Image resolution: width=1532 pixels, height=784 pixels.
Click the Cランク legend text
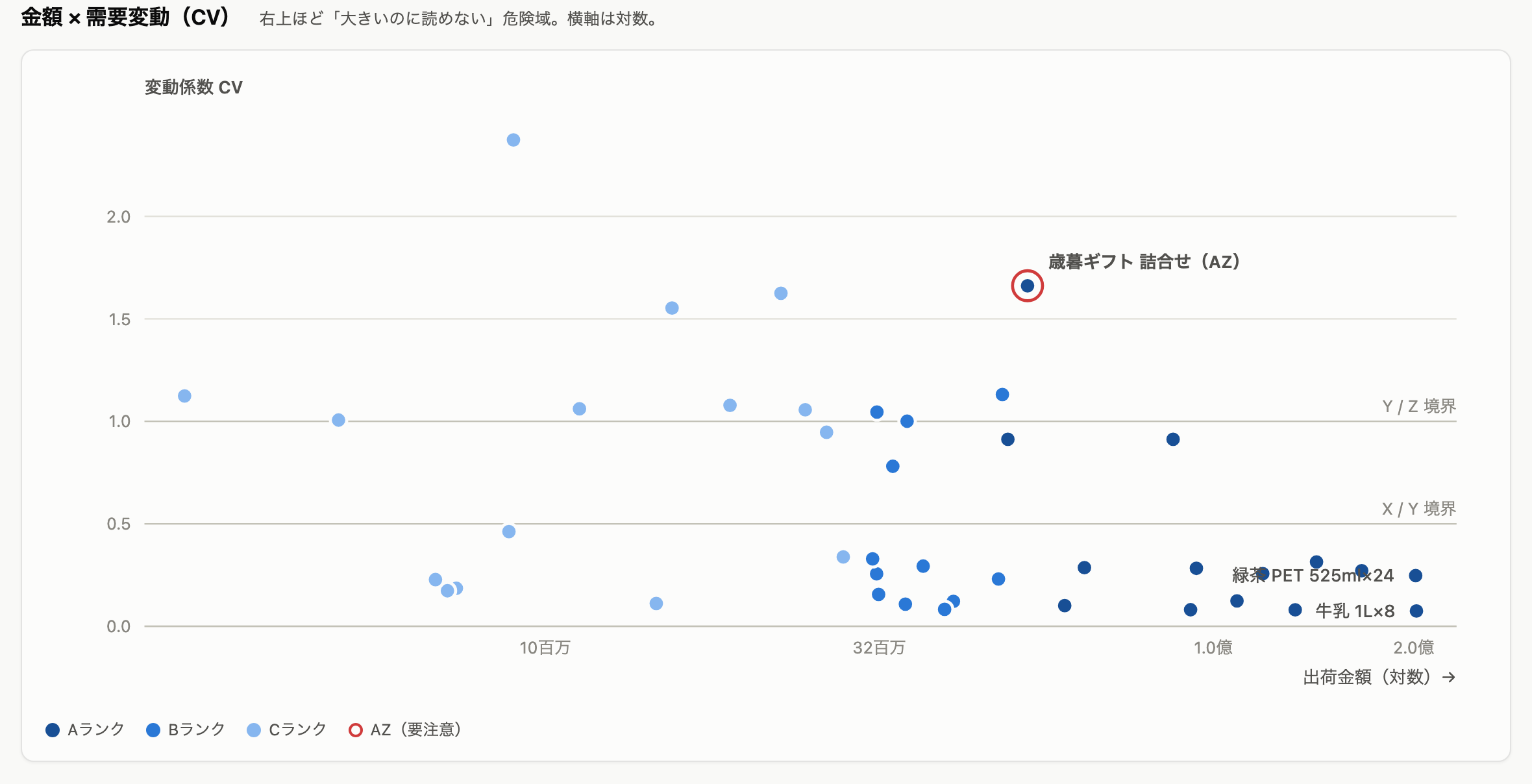(297, 729)
